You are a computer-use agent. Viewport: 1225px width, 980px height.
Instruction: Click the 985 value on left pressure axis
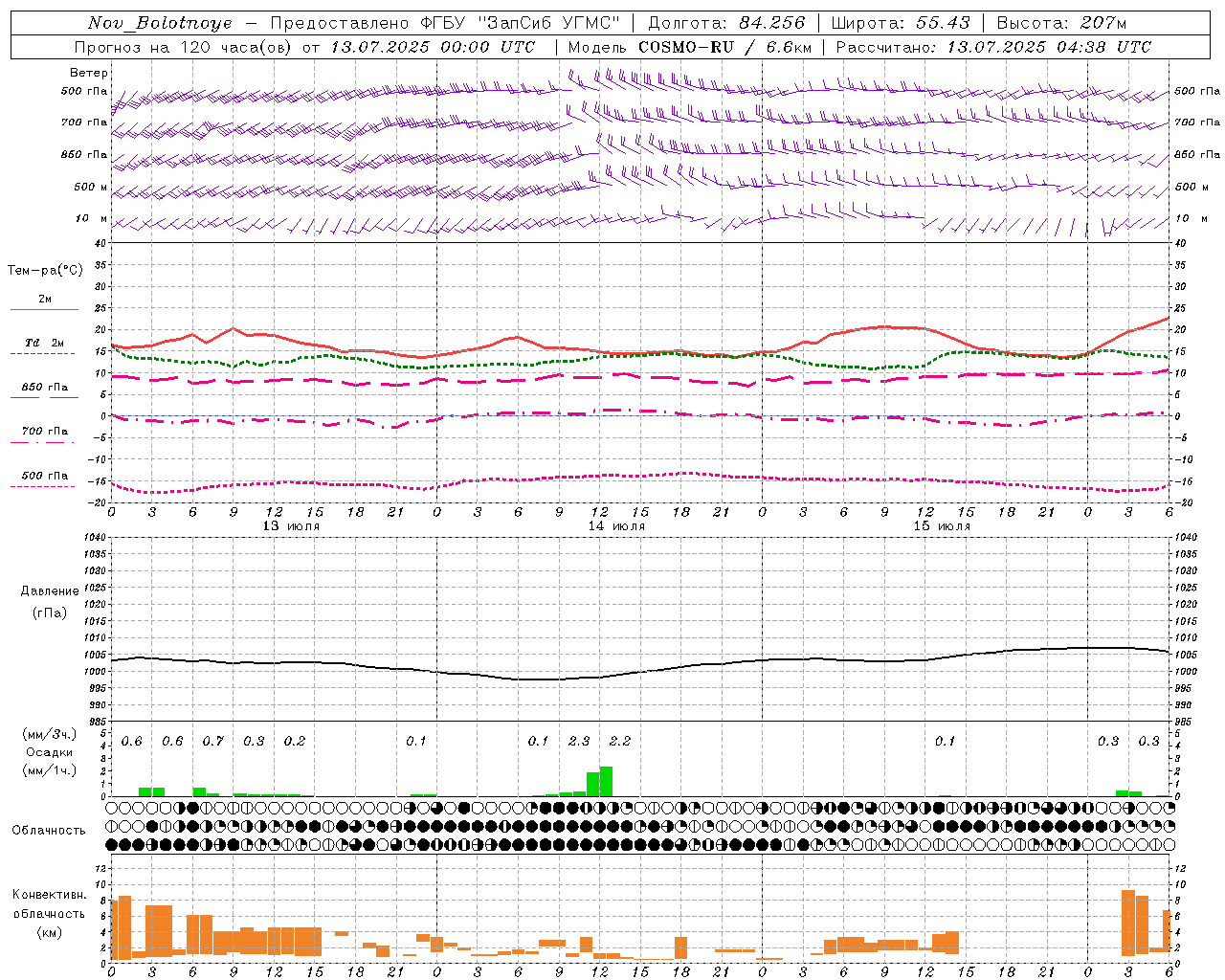point(97,722)
